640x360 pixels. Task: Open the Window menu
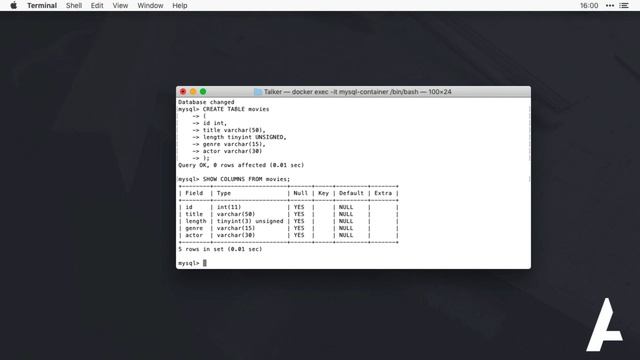150,6
